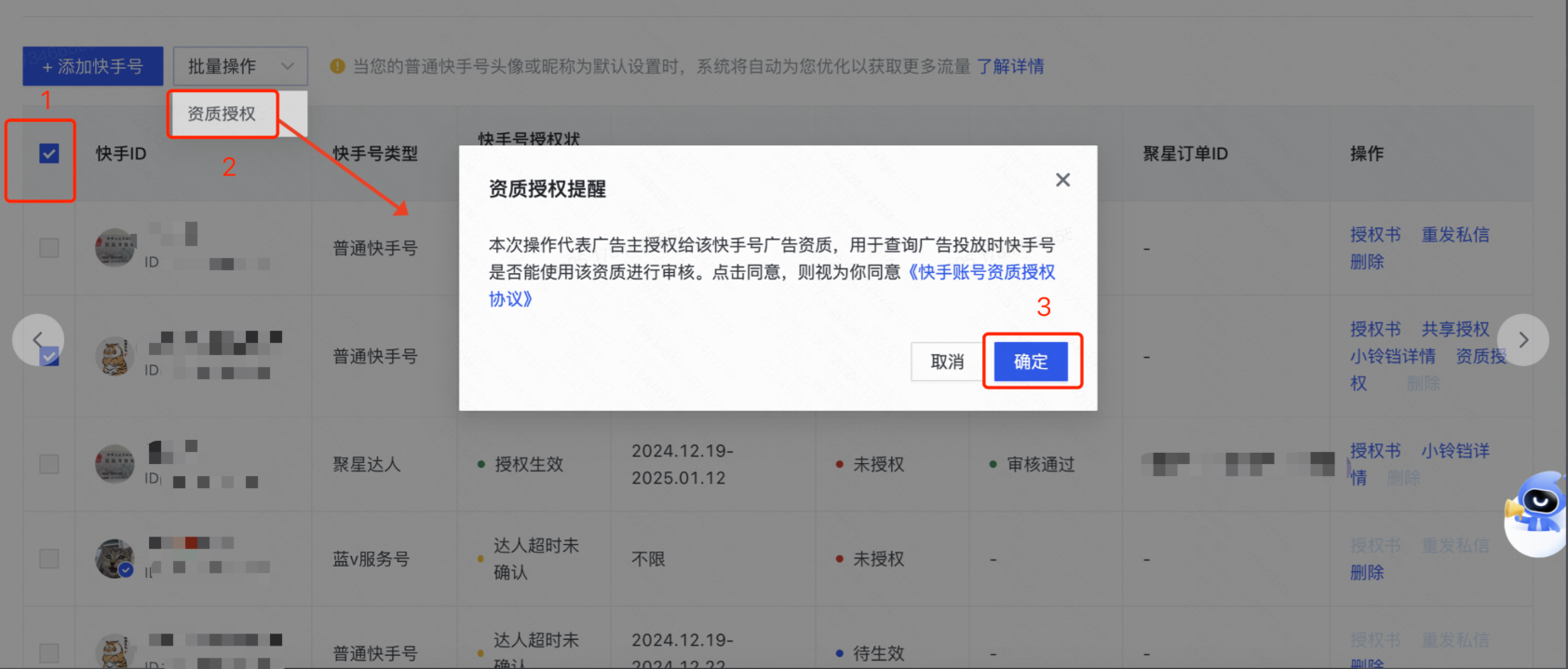Open 授权书 in the 聚星达人 row

pyautogui.click(x=1375, y=451)
